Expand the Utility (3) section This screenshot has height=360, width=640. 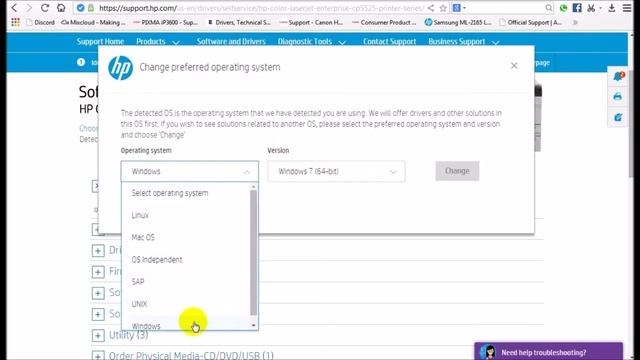(x=98, y=336)
